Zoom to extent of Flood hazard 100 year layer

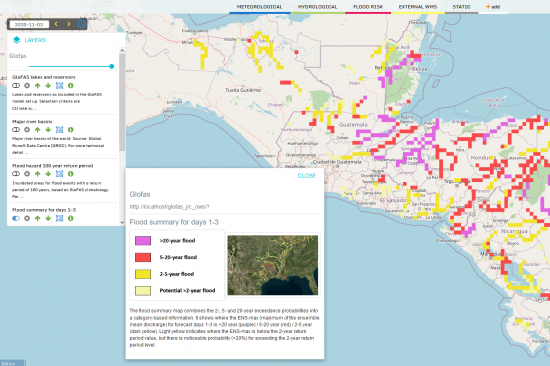[x=60, y=174]
